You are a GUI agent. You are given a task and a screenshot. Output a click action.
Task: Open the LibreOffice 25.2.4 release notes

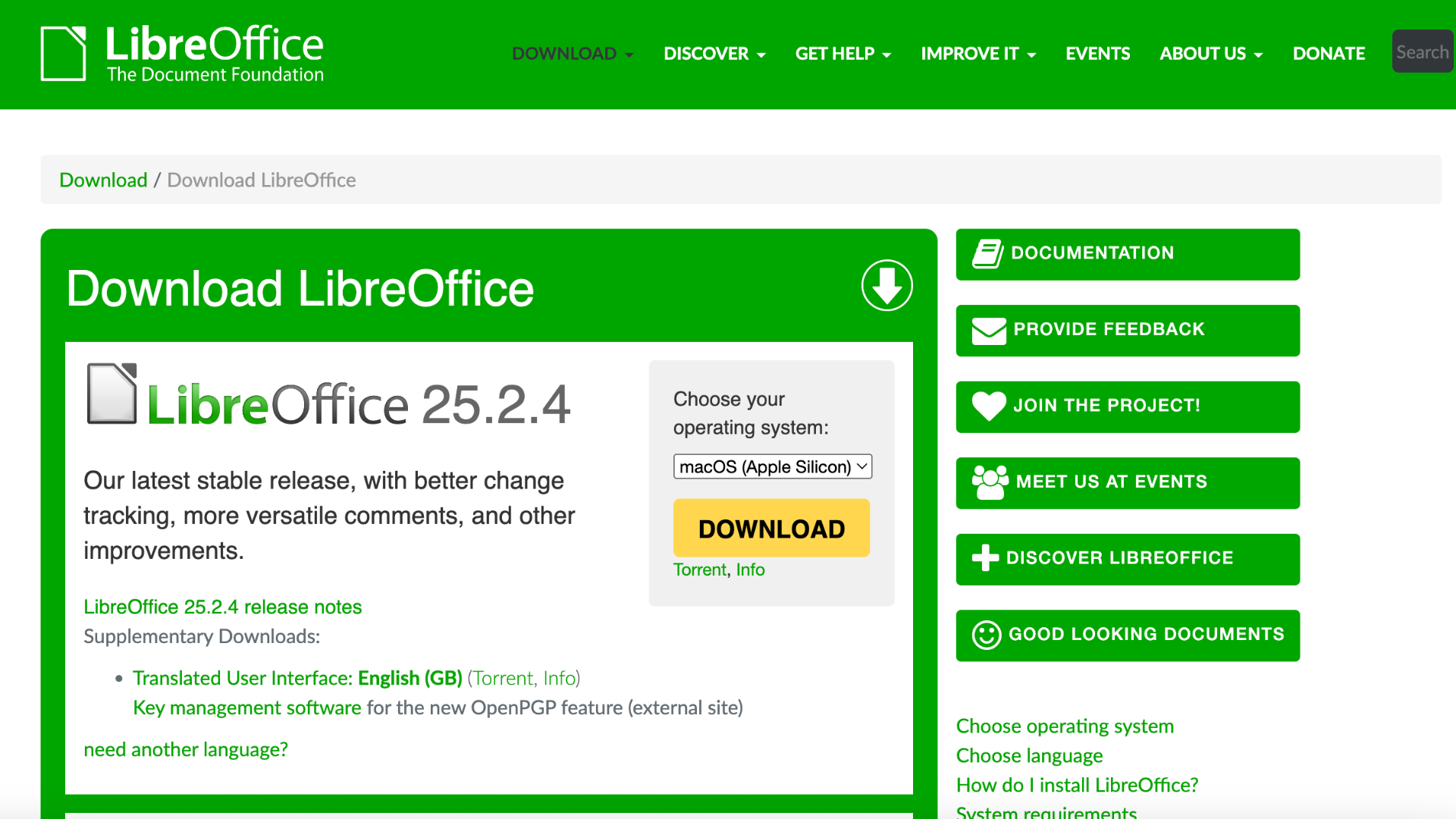pyautogui.click(x=222, y=607)
